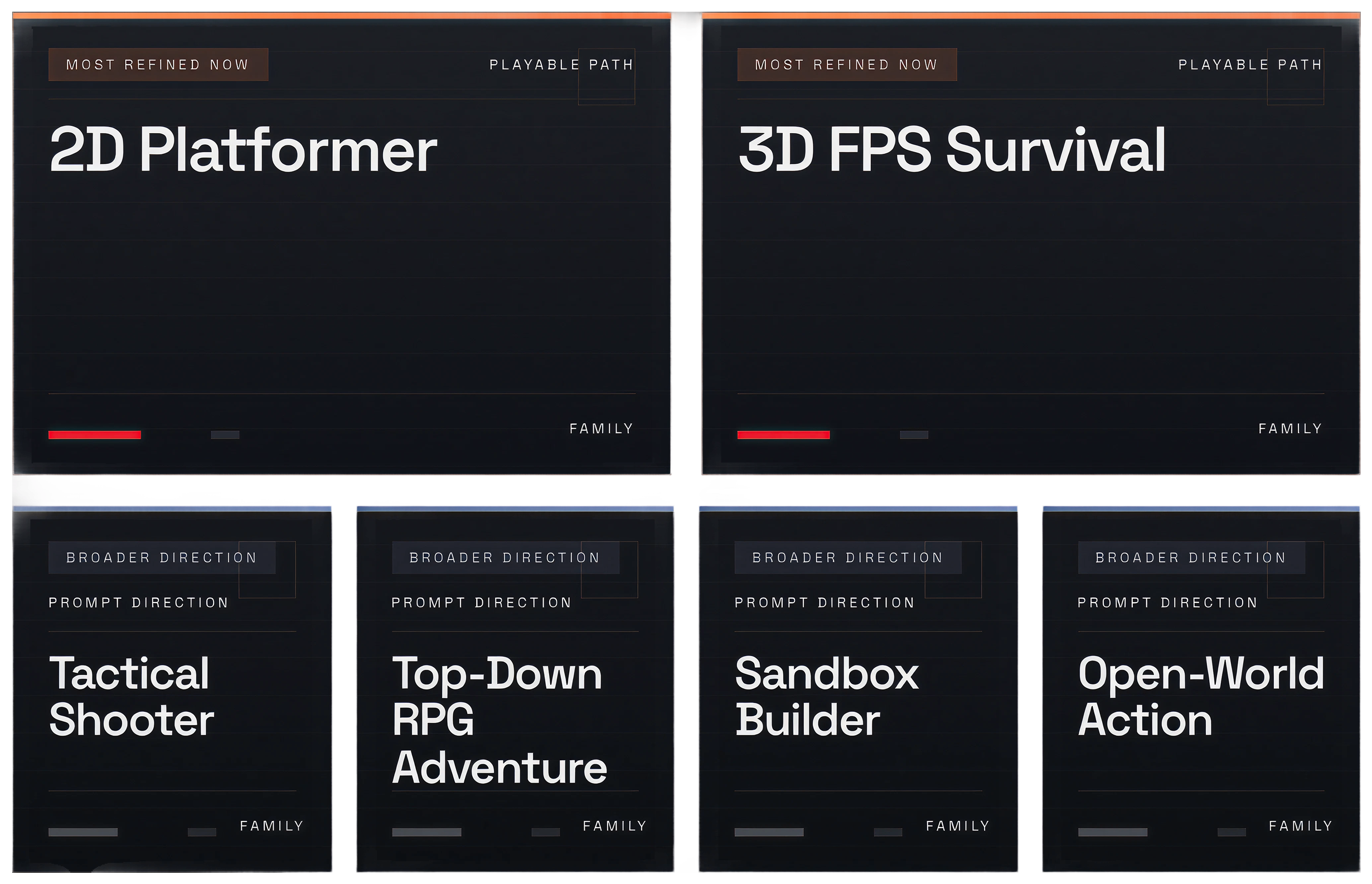Click Most Refined Now badge on 3D FPS Survival

point(847,64)
